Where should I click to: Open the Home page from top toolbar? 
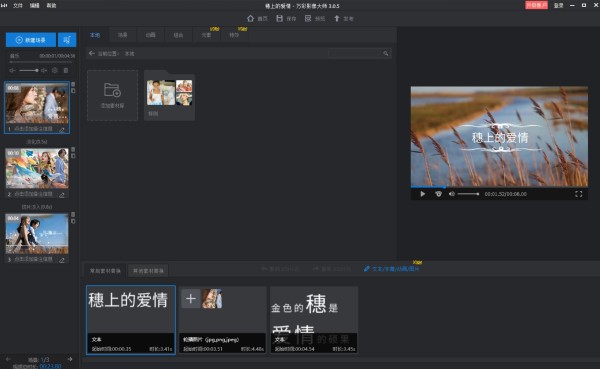257,18
